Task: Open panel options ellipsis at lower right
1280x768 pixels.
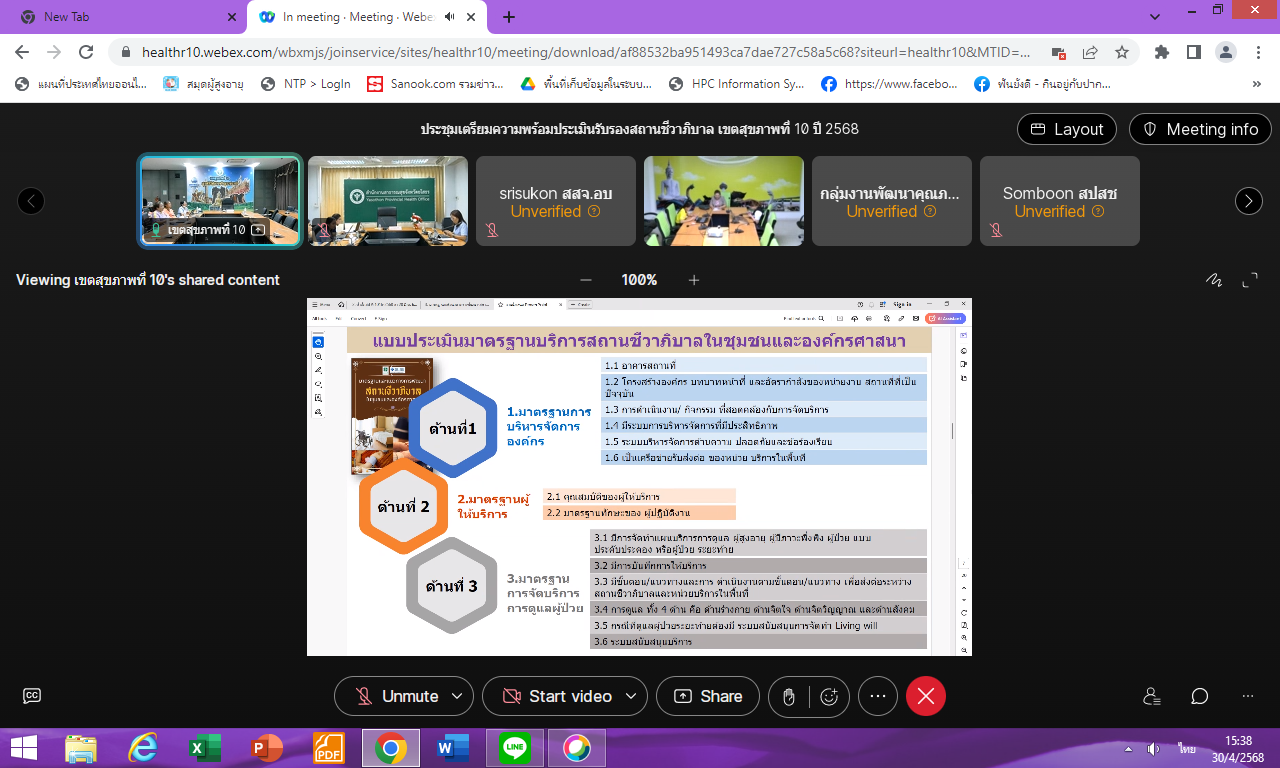Action: 1248,696
